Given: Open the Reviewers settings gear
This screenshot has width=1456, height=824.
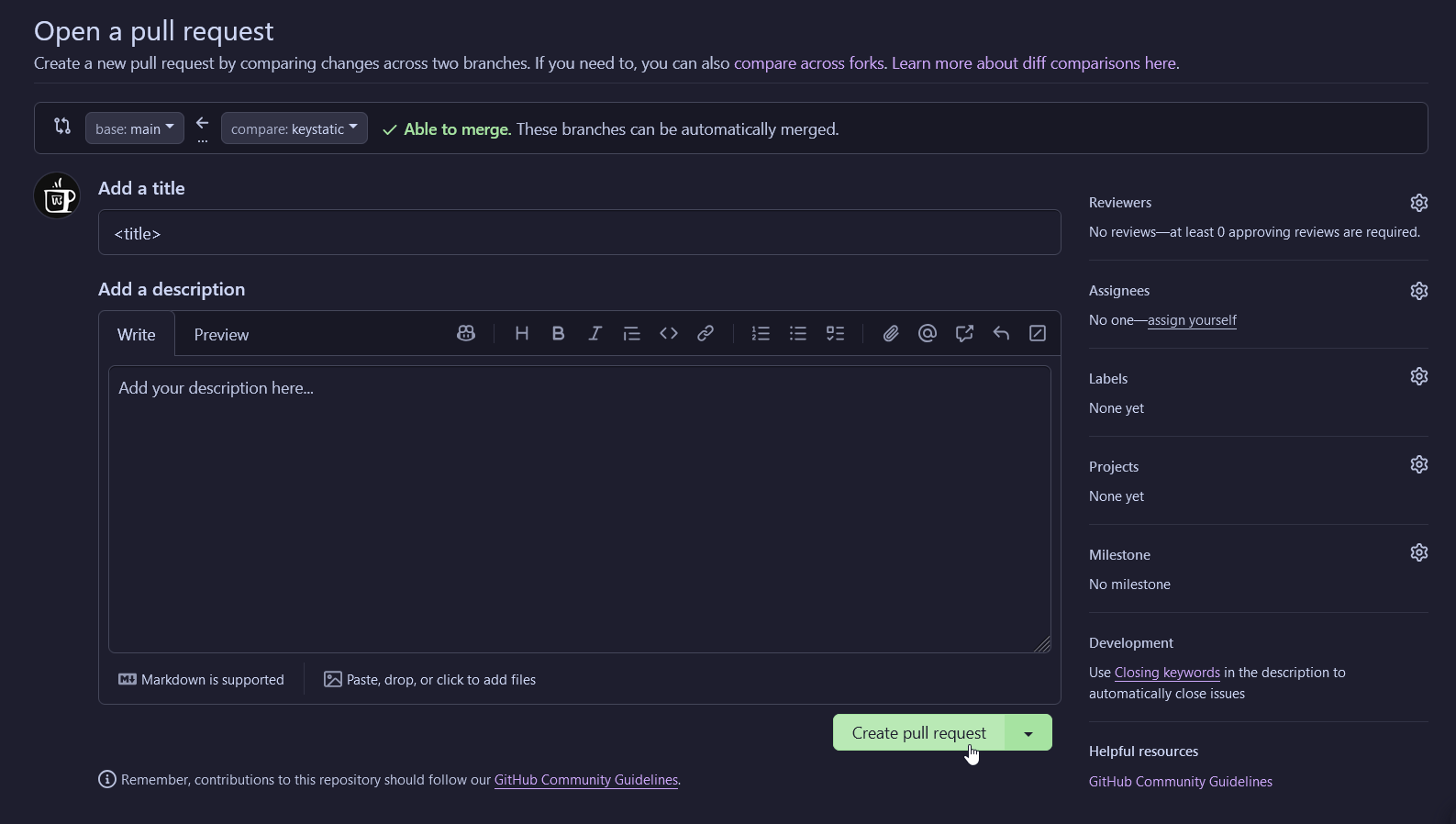Looking at the screenshot, I should (1418, 203).
